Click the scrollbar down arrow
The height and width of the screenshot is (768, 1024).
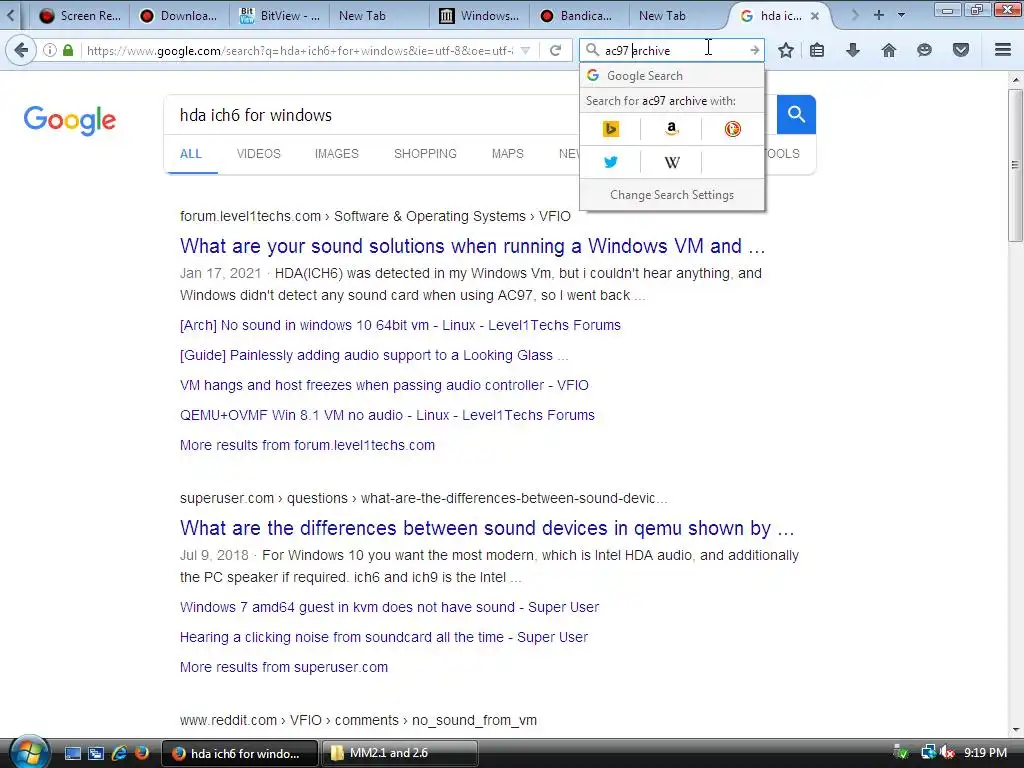(1015, 730)
